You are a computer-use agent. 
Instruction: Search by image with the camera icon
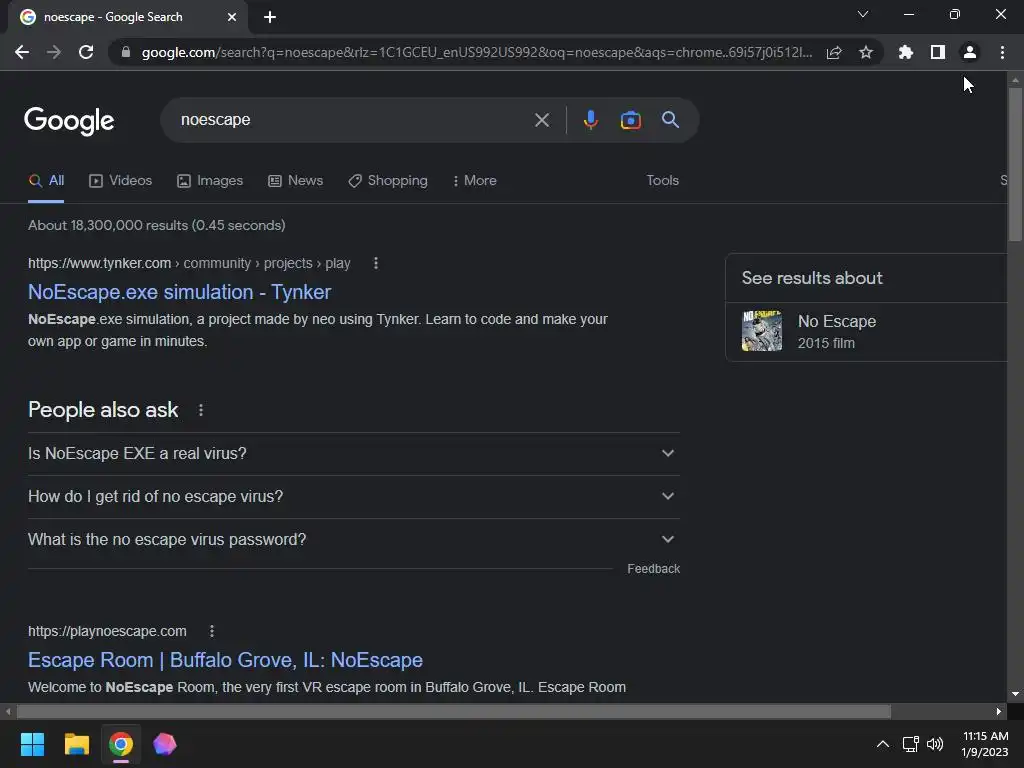[x=630, y=120]
